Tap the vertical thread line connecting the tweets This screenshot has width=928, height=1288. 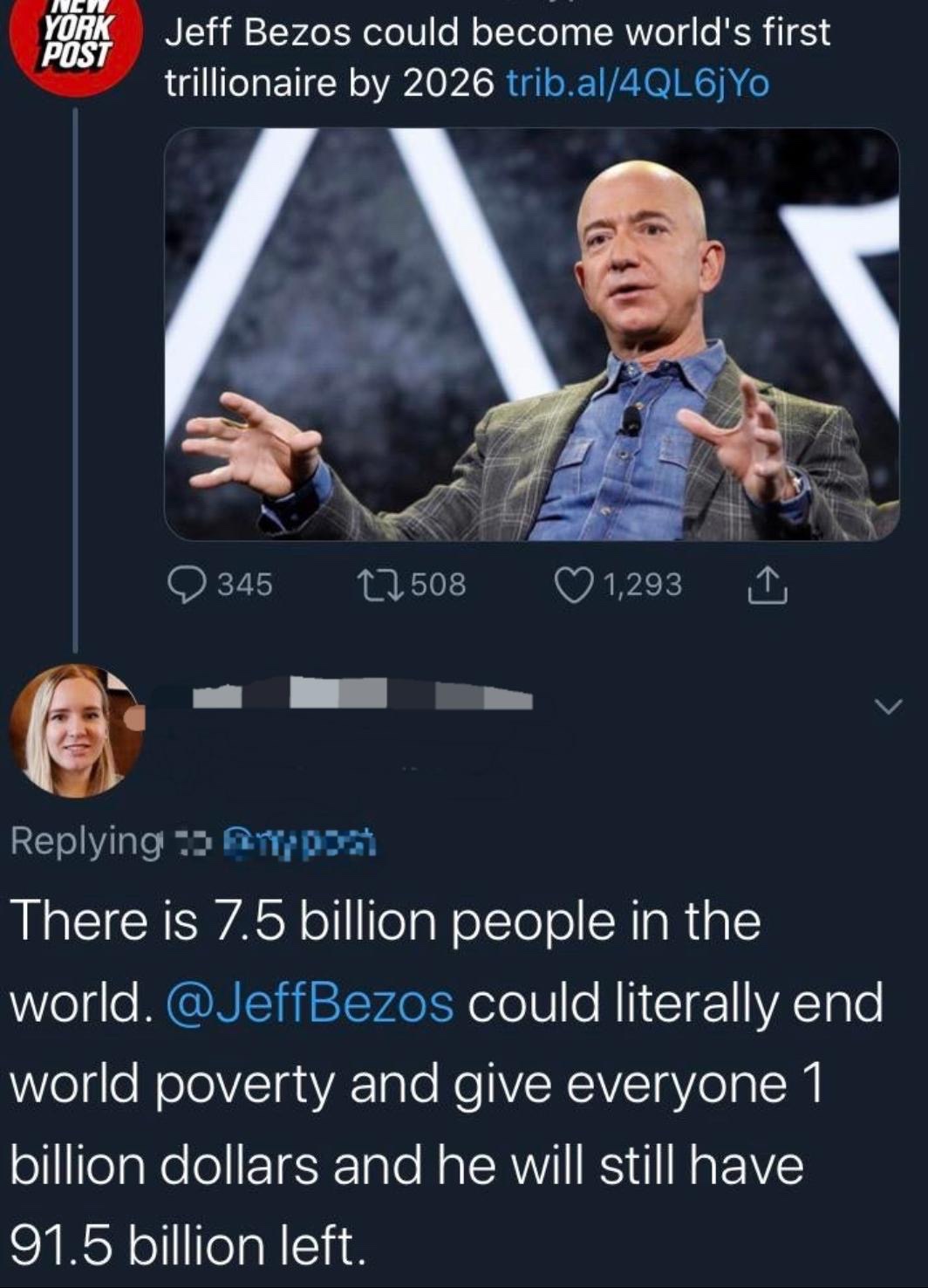[75, 380]
